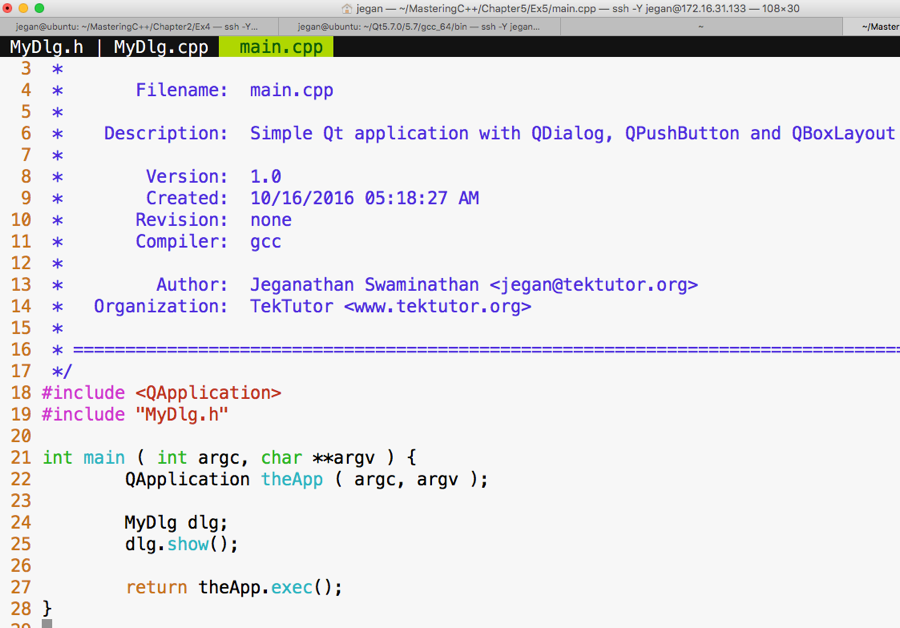The width and height of the screenshot is (900, 628).
Task: Click the cursor block below line 28
Action: 47,623
